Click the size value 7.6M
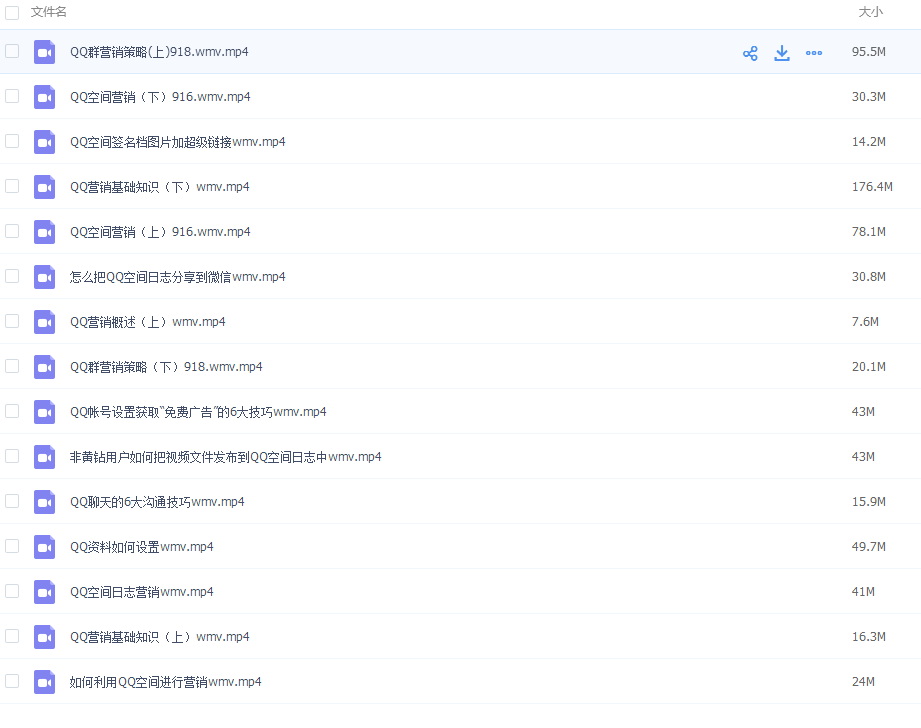Viewport: 921px width, 728px height. click(865, 322)
